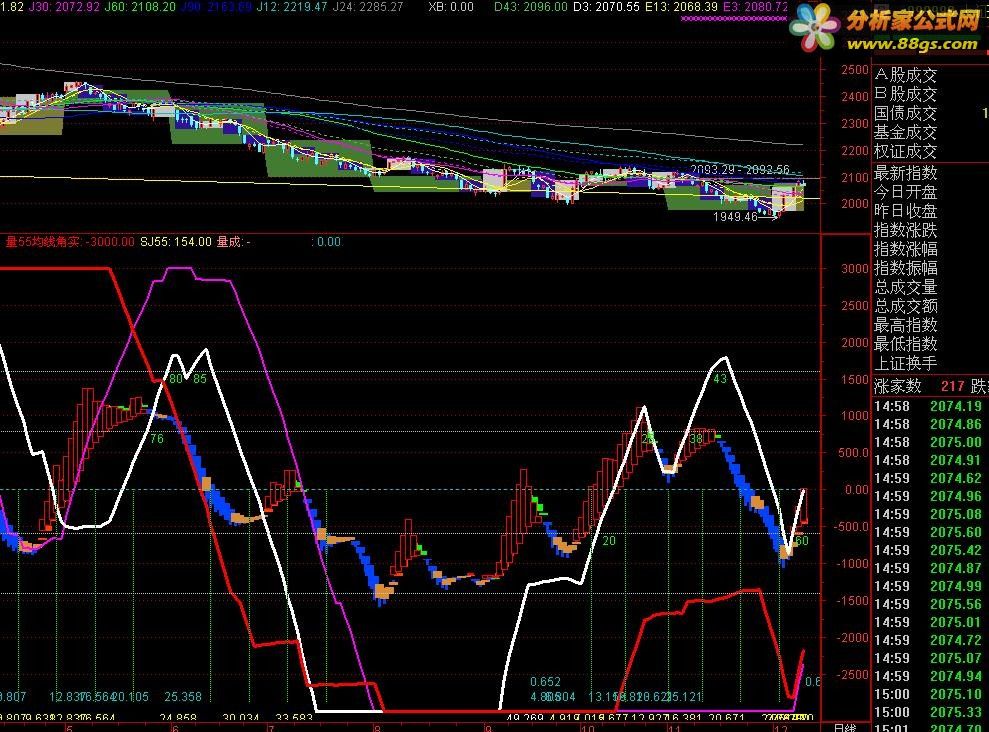Click the 0.00 axis label of the sub-chart
The height and width of the screenshot is (732, 989).
click(857, 489)
